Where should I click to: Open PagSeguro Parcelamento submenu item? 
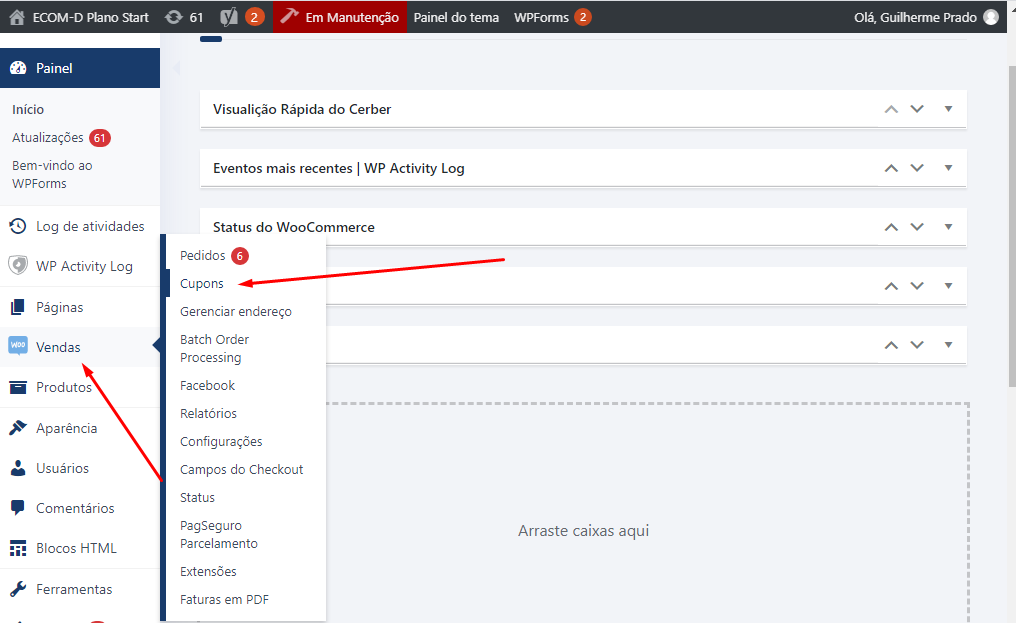click(x=218, y=534)
